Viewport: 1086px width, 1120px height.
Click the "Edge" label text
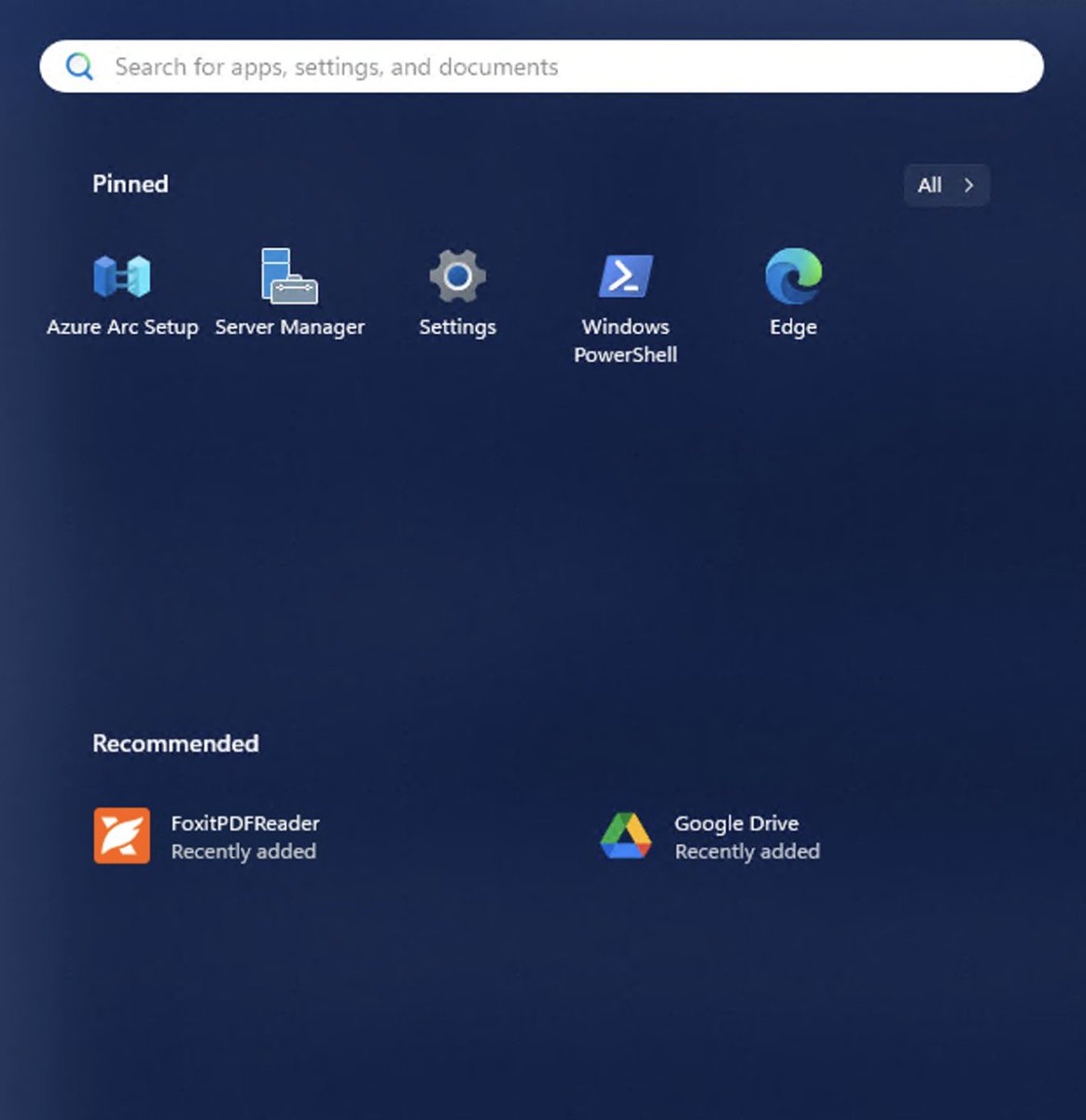pyautogui.click(x=793, y=328)
